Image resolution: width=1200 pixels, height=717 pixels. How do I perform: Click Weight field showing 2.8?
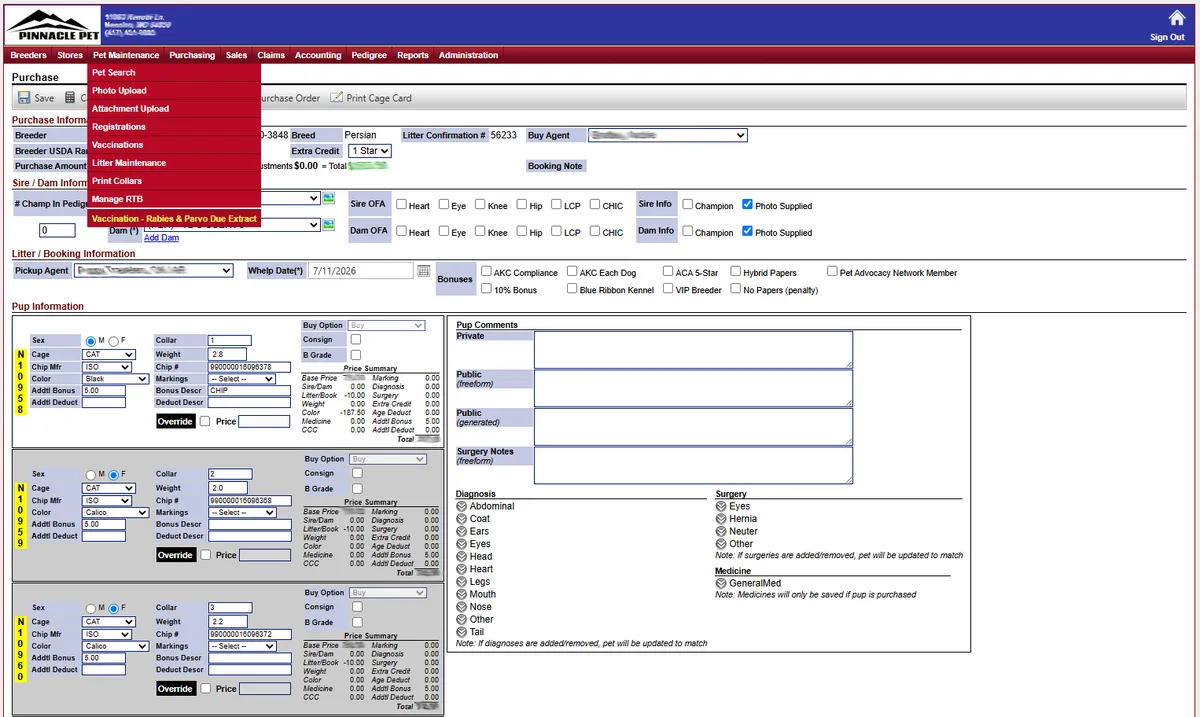tap(229, 354)
